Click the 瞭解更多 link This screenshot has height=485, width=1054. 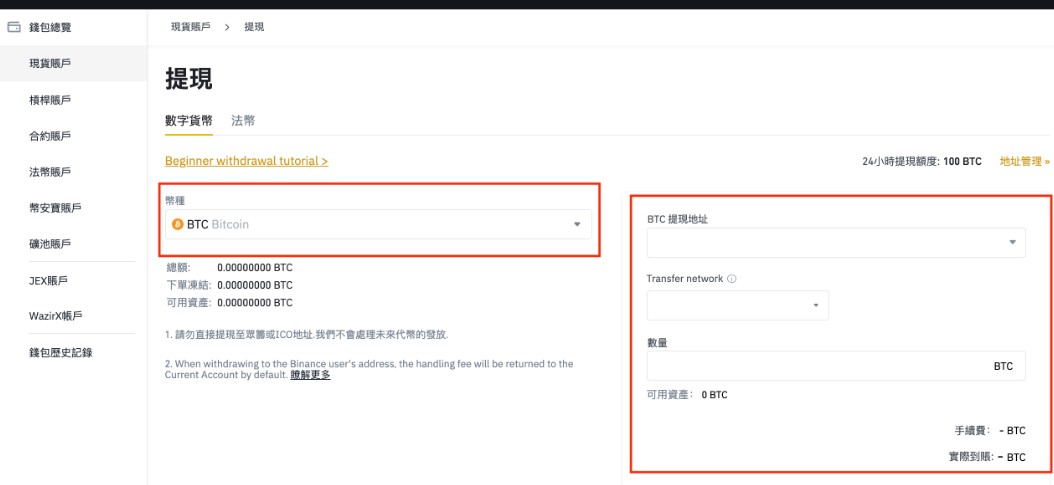(311, 375)
